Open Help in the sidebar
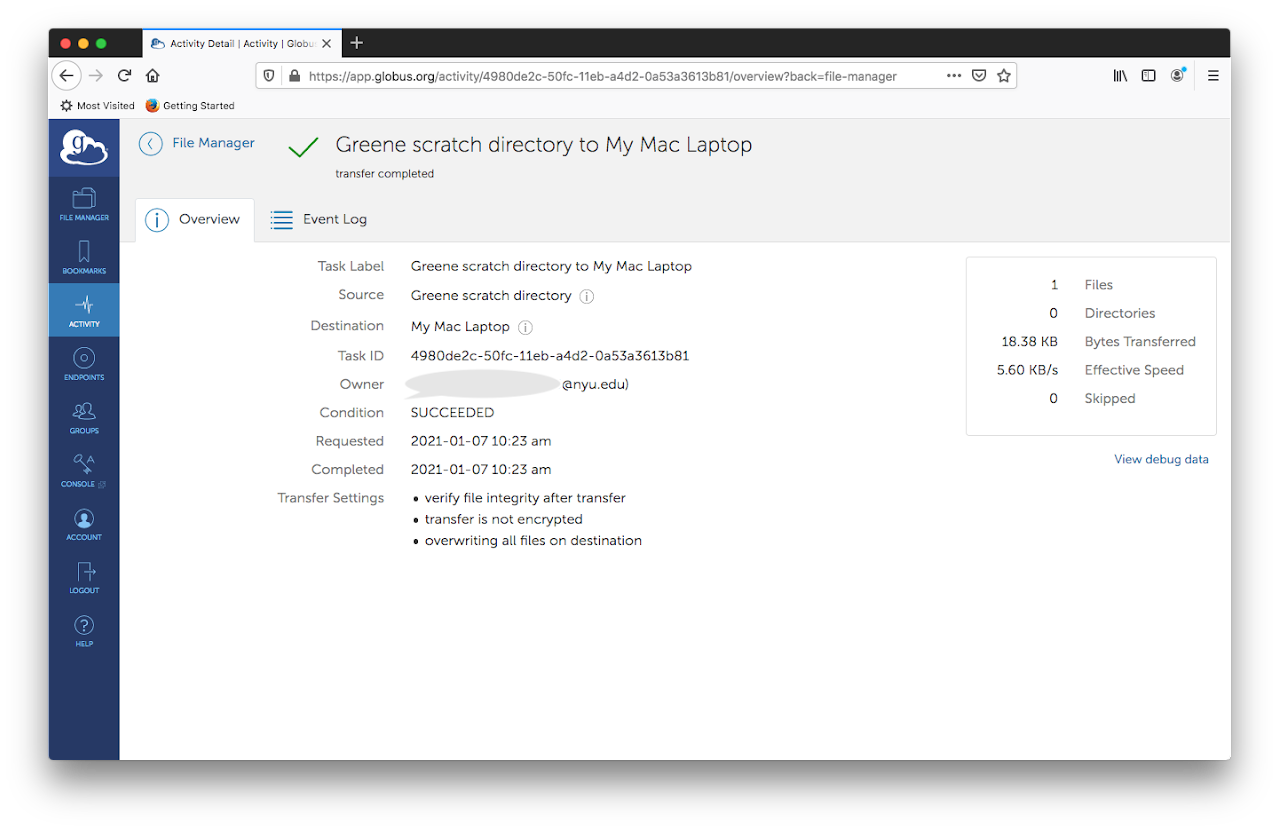This screenshot has width=1278, height=831. [x=84, y=630]
